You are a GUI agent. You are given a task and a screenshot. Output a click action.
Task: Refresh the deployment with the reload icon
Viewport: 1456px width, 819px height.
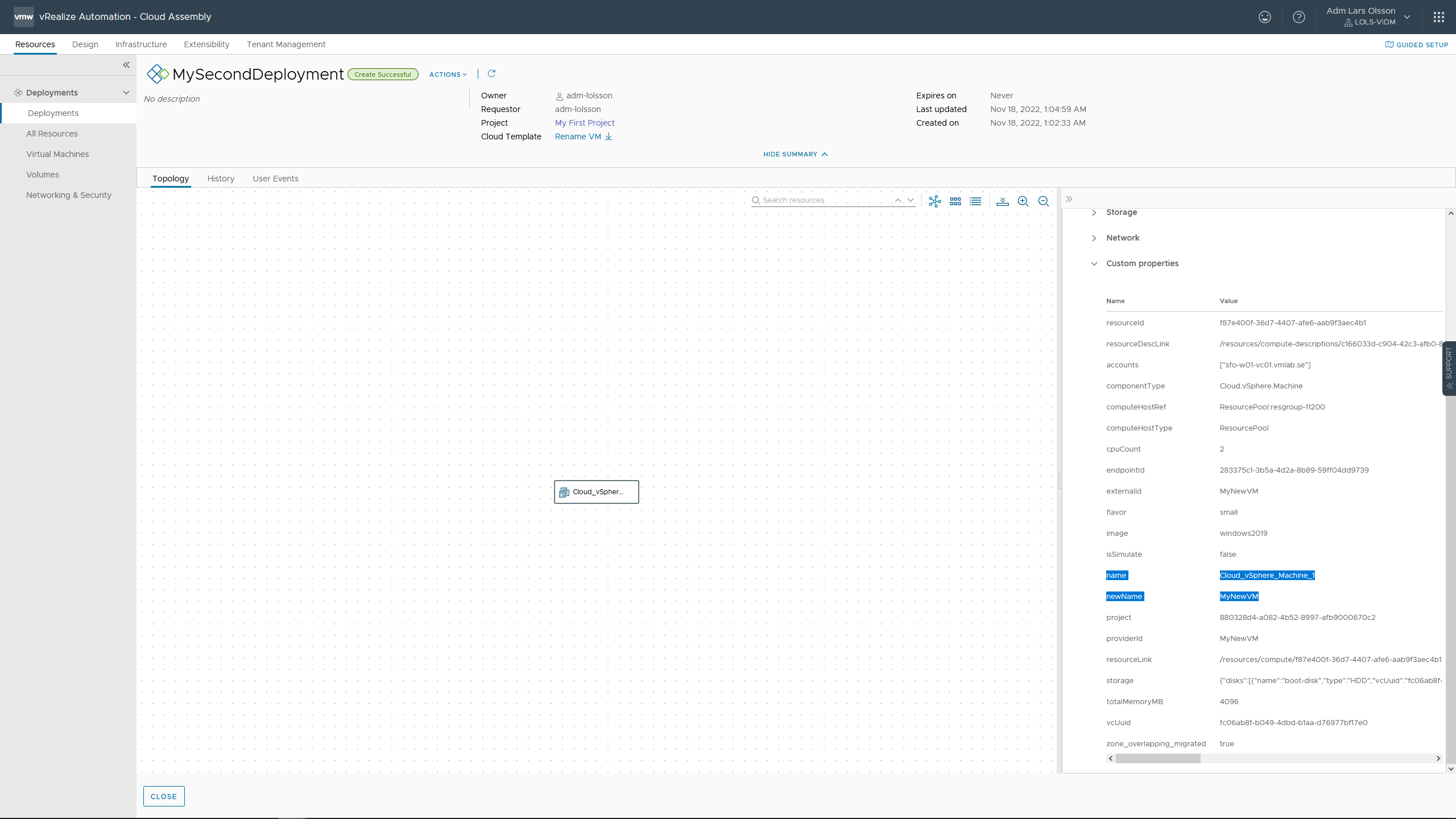tap(491, 74)
